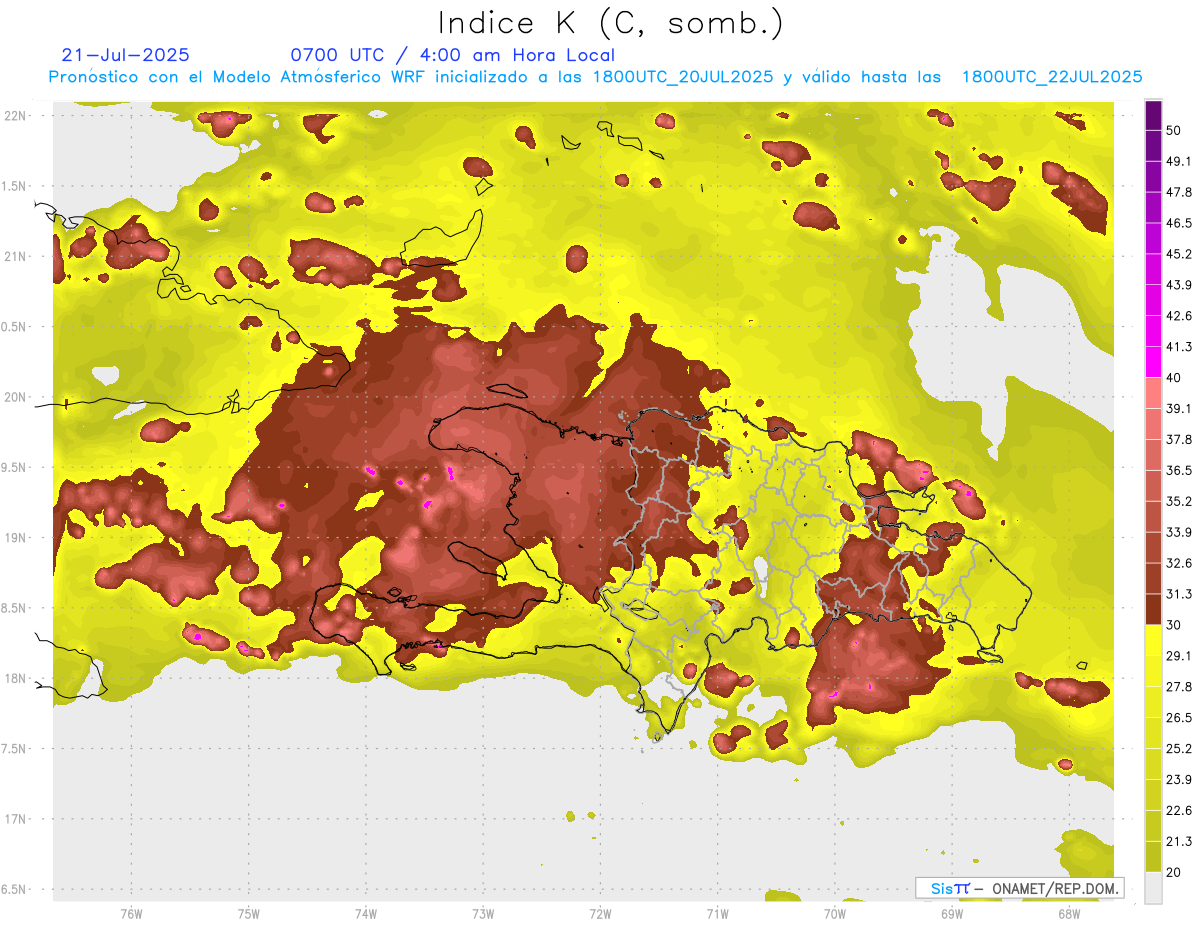
Task: Click the SisTT - ONAMET/REP.DOM. logo box
Action: (1019, 888)
